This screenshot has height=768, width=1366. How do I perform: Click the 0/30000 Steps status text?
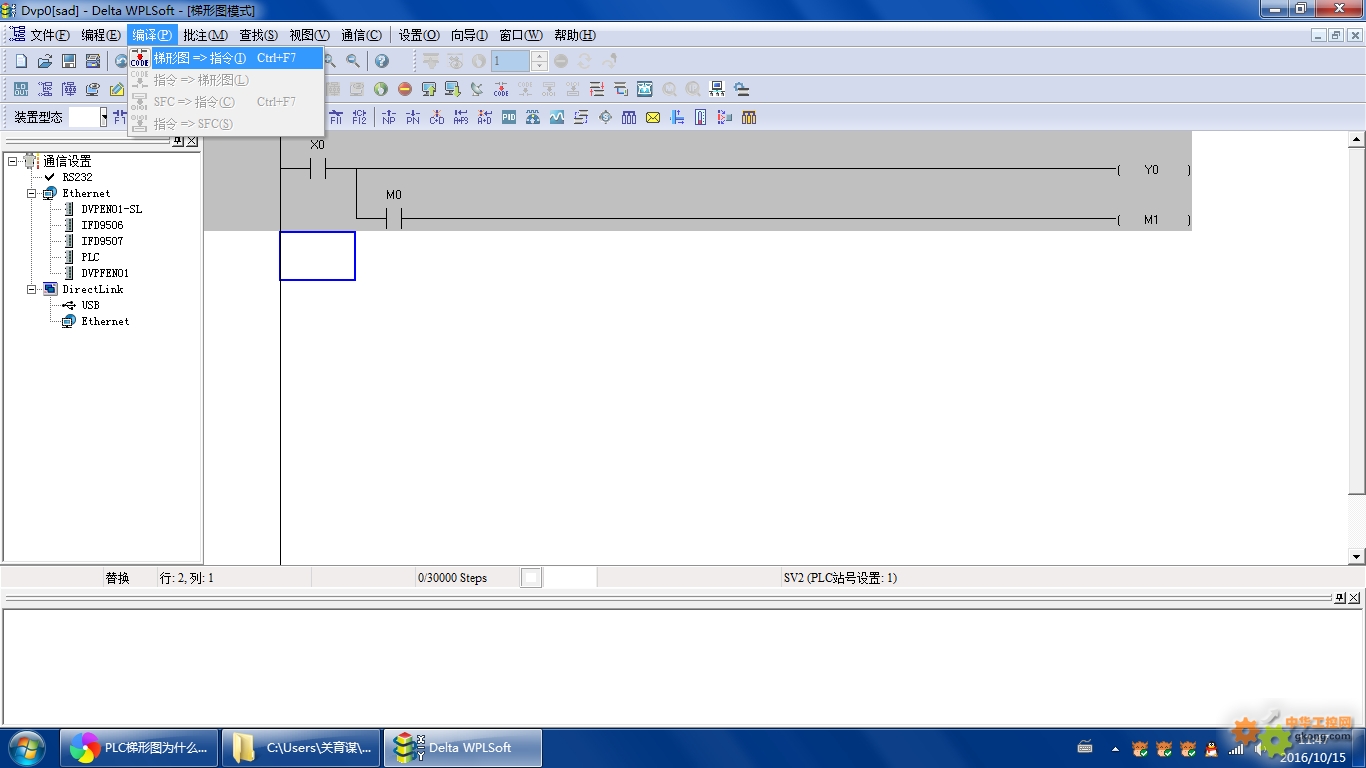point(452,578)
